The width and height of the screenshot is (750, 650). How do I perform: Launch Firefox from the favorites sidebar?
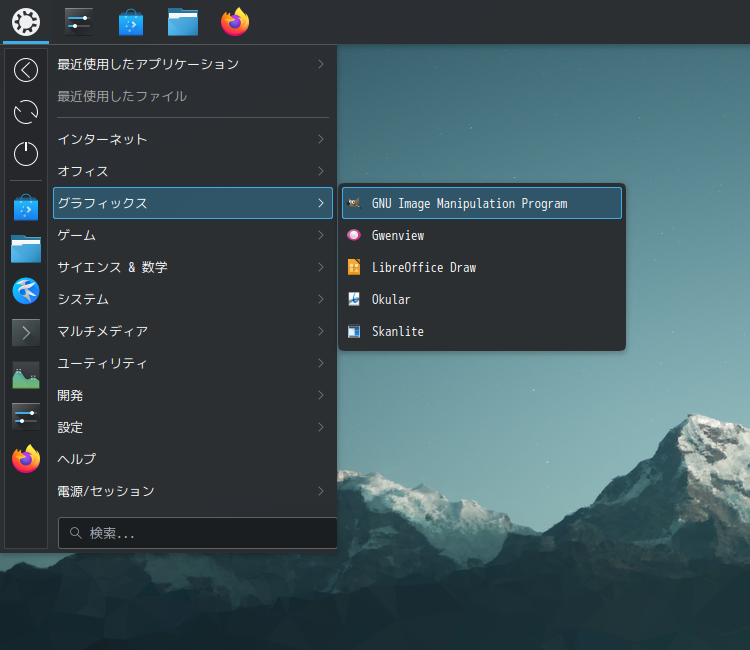(x=26, y=459)
